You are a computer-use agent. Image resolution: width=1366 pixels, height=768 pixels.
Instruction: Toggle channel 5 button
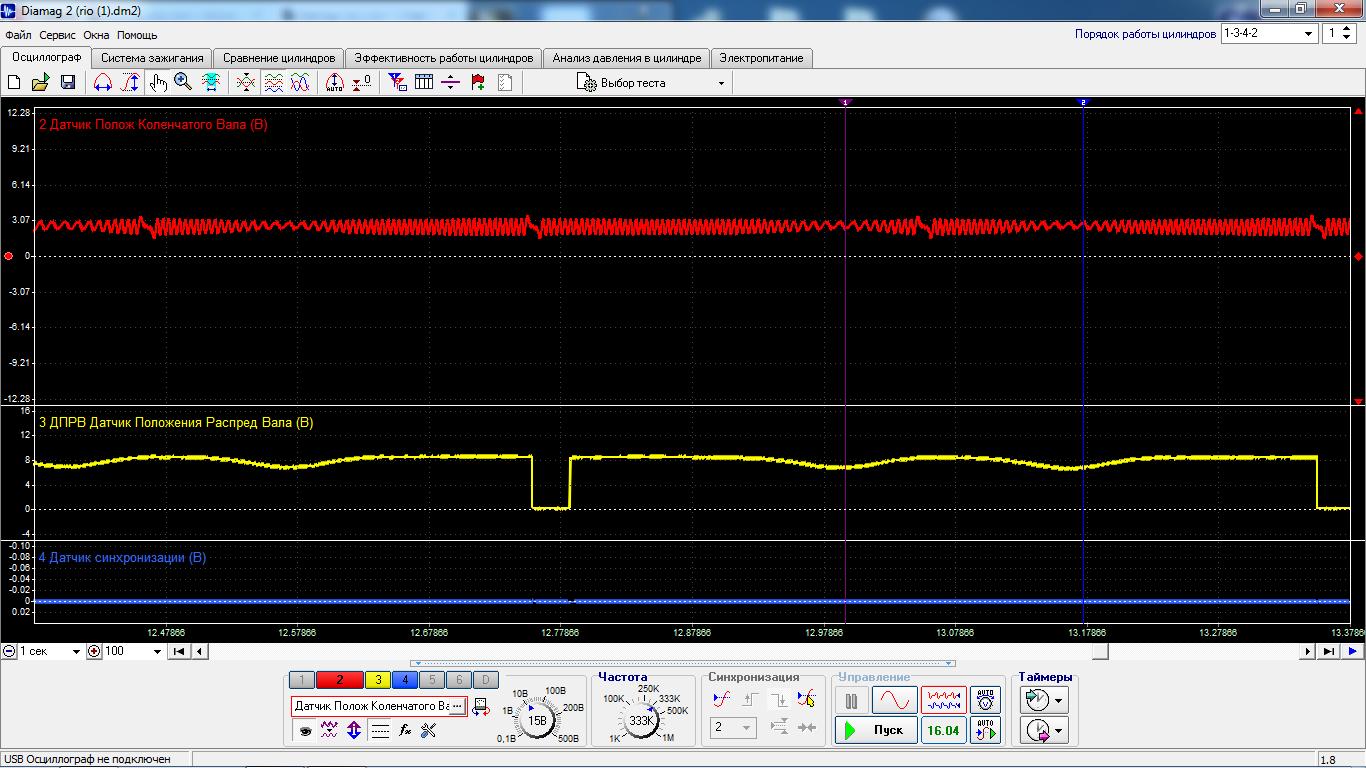[430, 680]
